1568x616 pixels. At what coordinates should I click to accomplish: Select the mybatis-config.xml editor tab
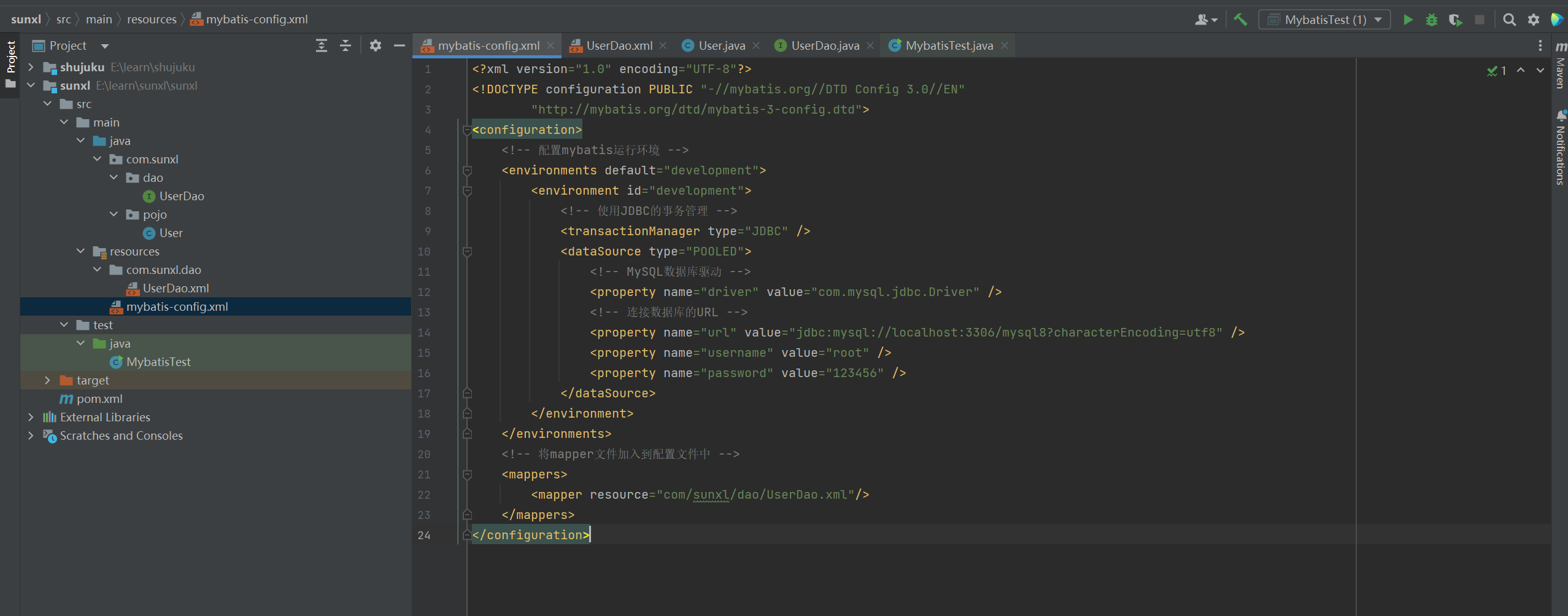pyautogui.click(x=488, y=45)
